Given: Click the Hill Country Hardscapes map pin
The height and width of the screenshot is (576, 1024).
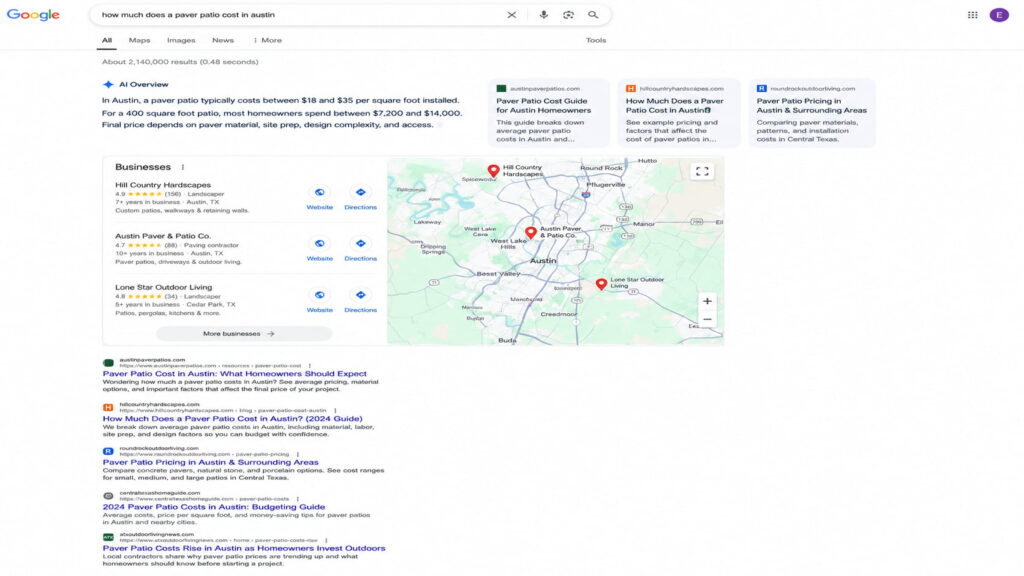Looking at the screenshot, I should click(494, 171).
